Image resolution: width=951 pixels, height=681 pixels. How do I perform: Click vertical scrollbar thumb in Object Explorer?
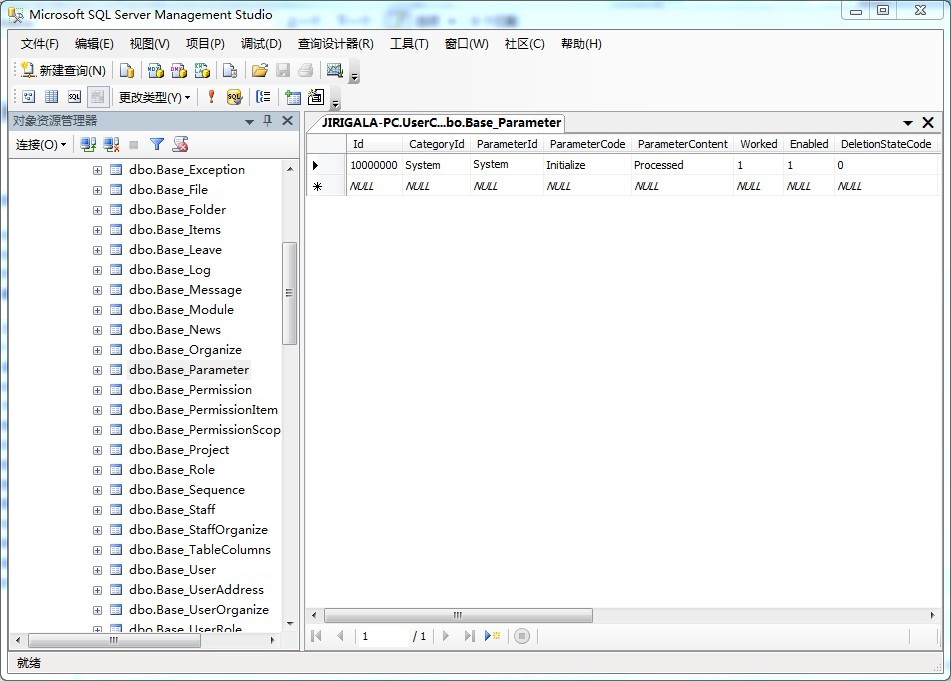(x=289, y=293)
